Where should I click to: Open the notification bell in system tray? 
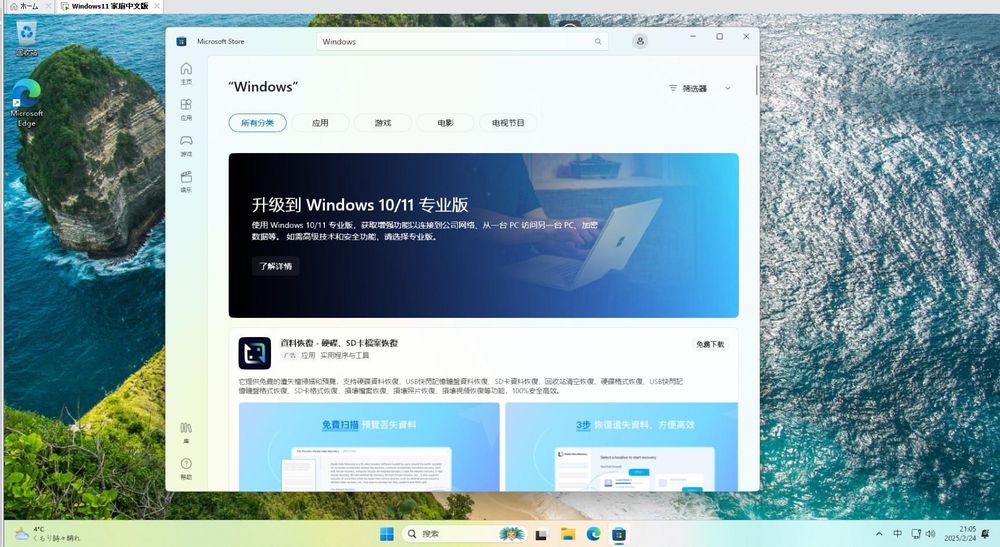[986, 534]
